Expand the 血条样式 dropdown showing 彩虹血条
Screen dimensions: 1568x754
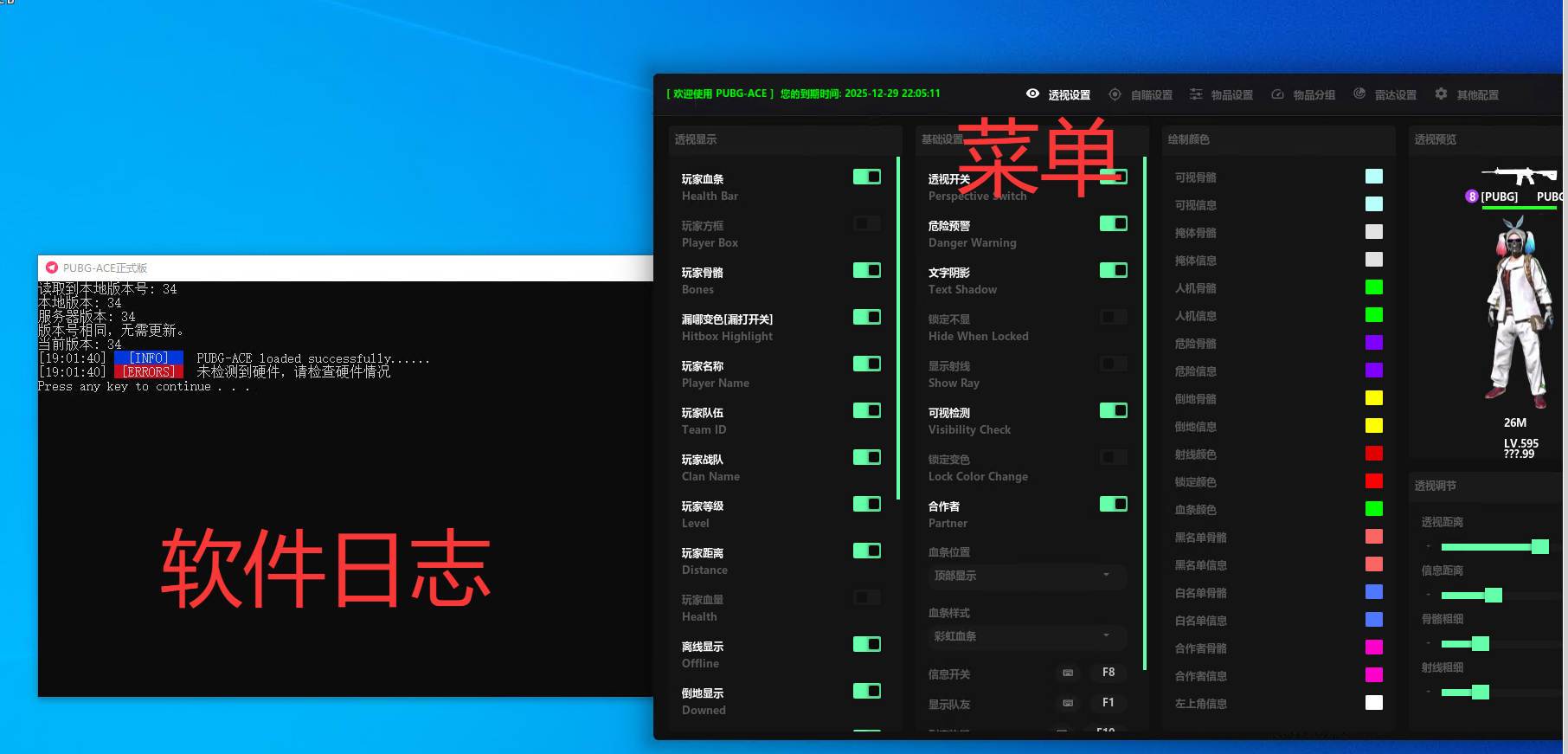point(1026,636)
